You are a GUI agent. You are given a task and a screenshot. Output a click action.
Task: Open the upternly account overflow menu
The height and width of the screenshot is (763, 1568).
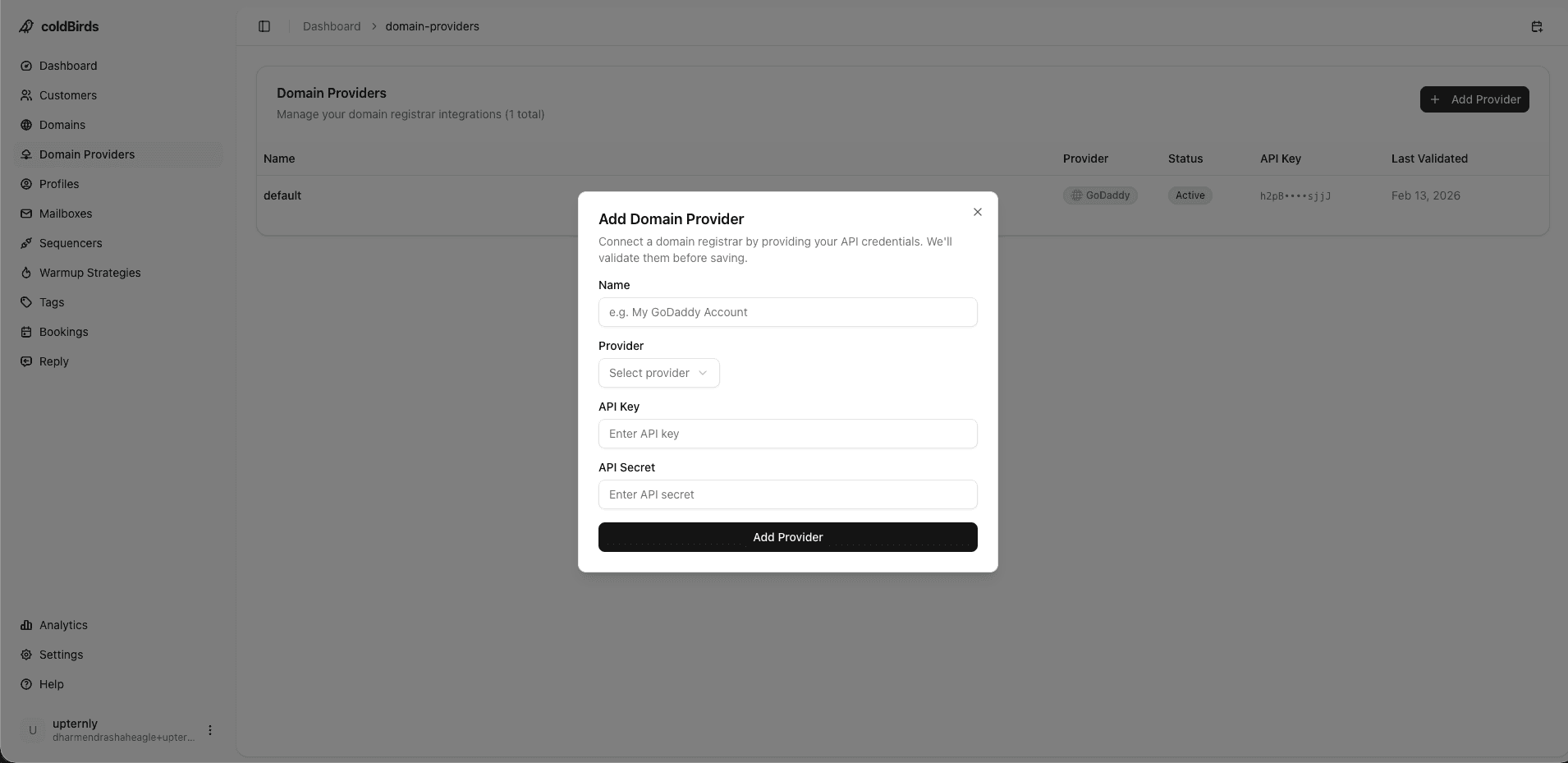(x=209, y=729)
